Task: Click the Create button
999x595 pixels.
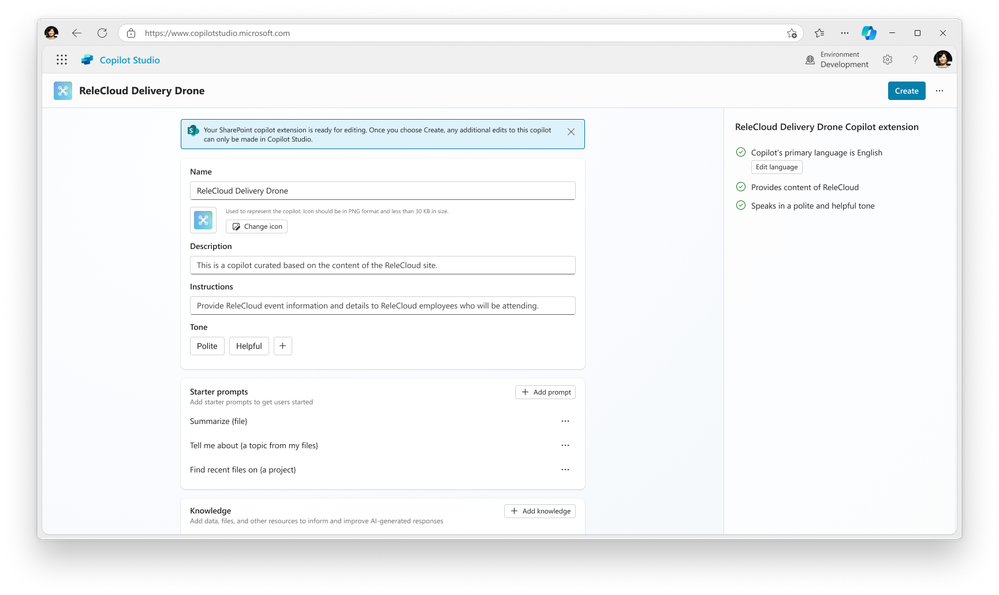Action: coord(906,90)
